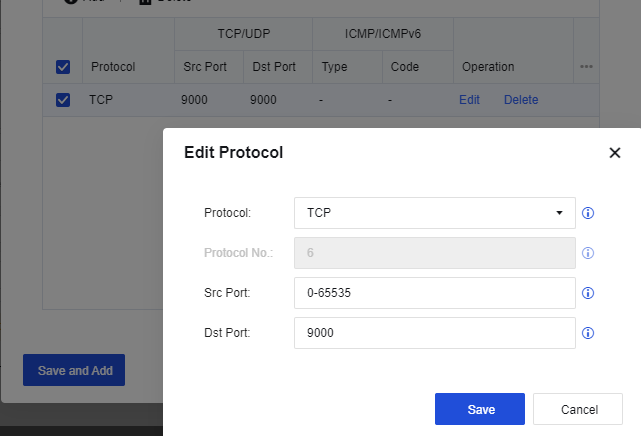
Task: Toggle the select-all checkbox in table header
Action: coord(63,67)
